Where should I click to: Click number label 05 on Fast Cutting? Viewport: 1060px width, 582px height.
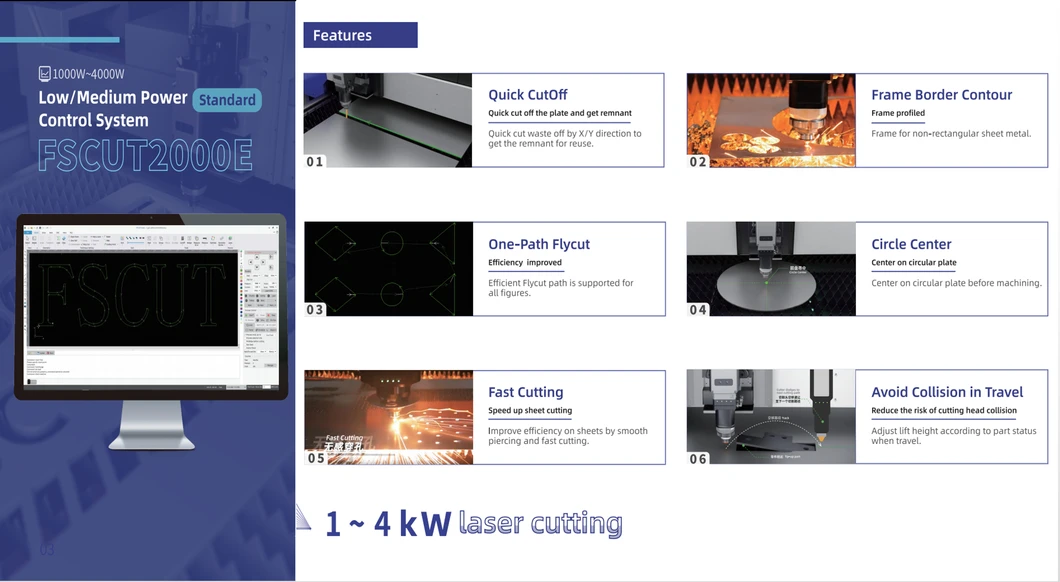click(316, 458)
